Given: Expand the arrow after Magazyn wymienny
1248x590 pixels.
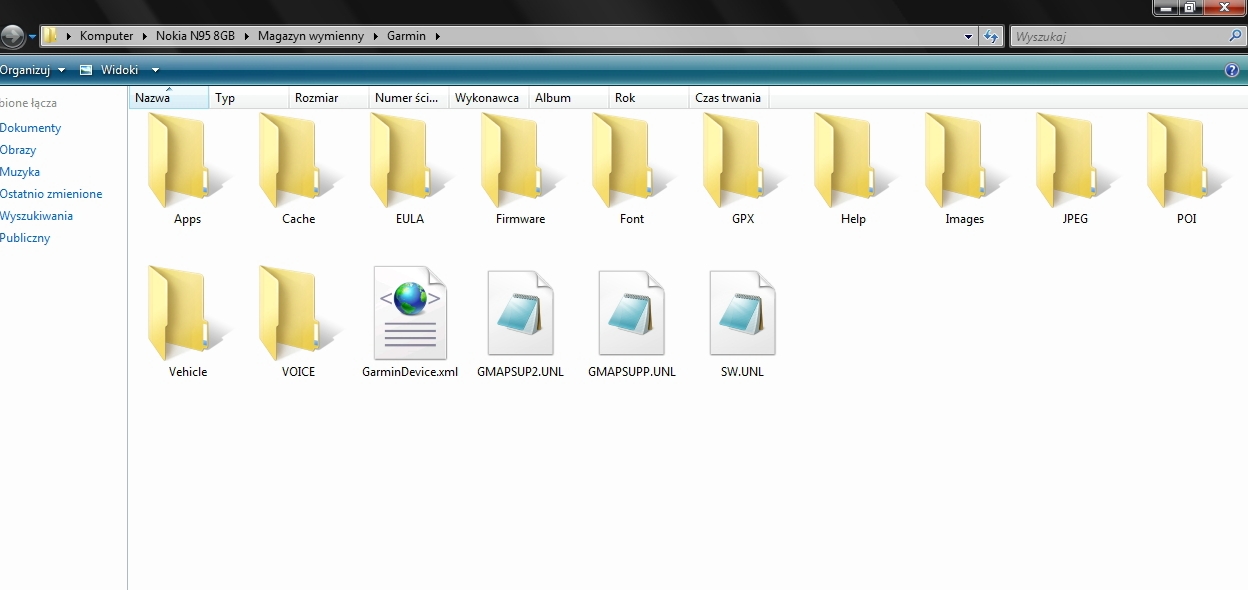Looking at the screenshot, I should (x=377, y=36).
